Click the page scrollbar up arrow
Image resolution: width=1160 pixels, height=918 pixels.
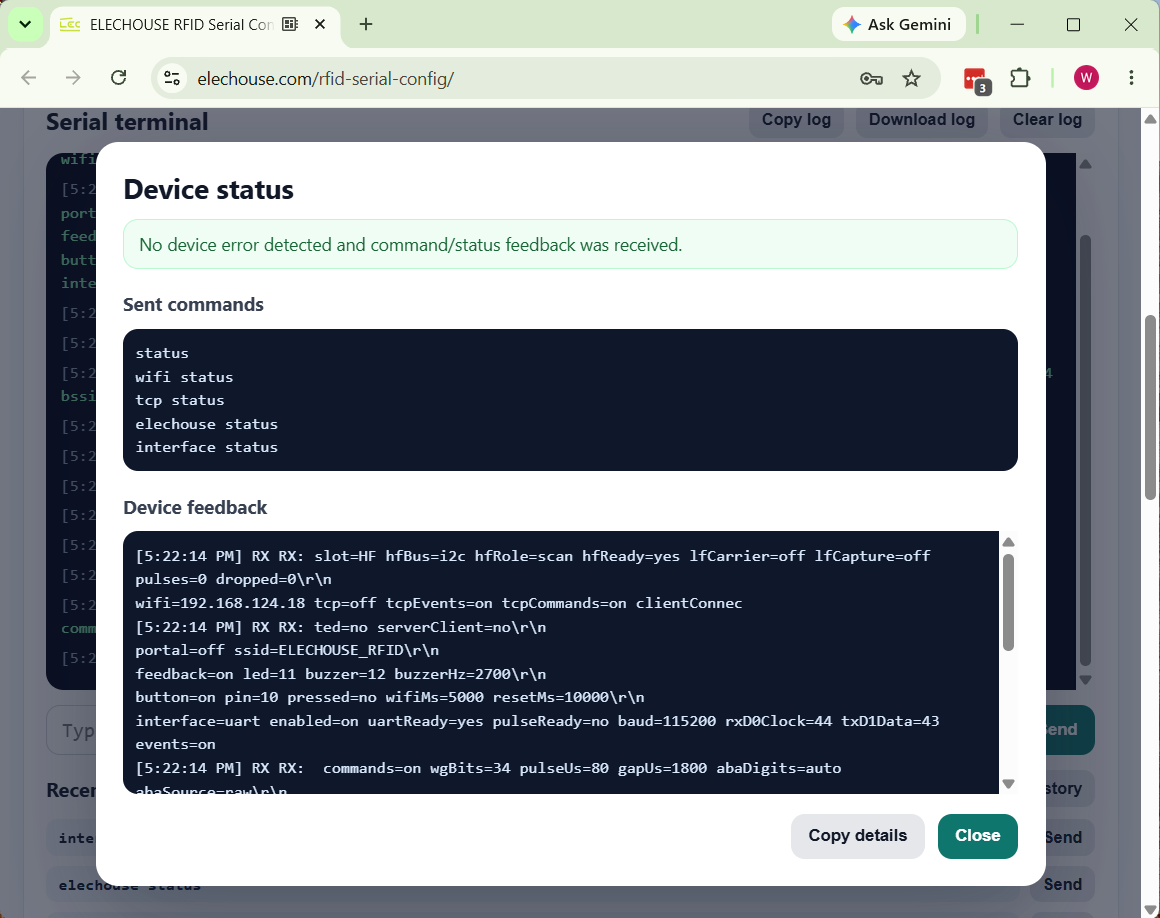(1150, 118)
